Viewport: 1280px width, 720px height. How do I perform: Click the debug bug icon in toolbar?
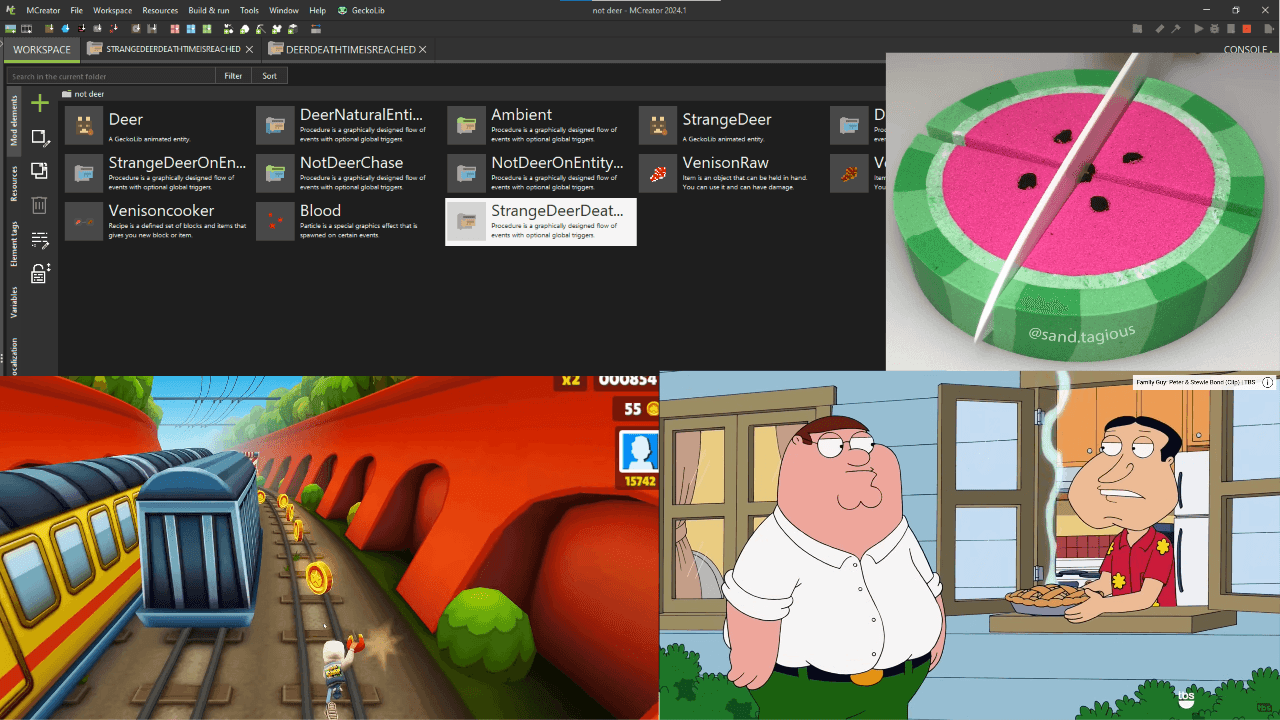(1214, 29)
